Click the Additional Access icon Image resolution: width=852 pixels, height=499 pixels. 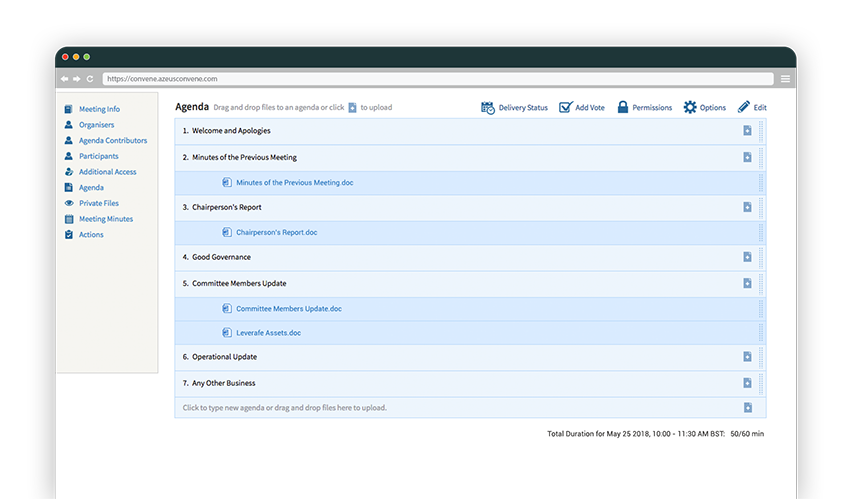coord(68,172)
